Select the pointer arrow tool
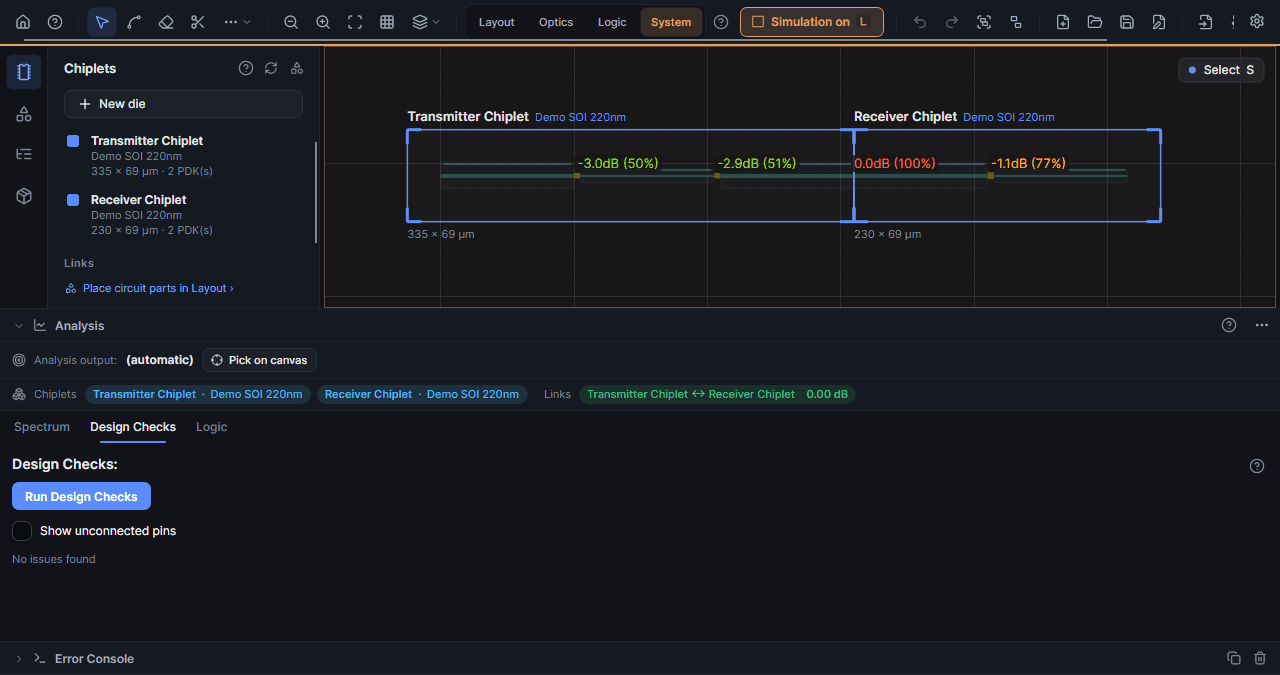The height and width of the screenshot is (675, 1280). 102,22
